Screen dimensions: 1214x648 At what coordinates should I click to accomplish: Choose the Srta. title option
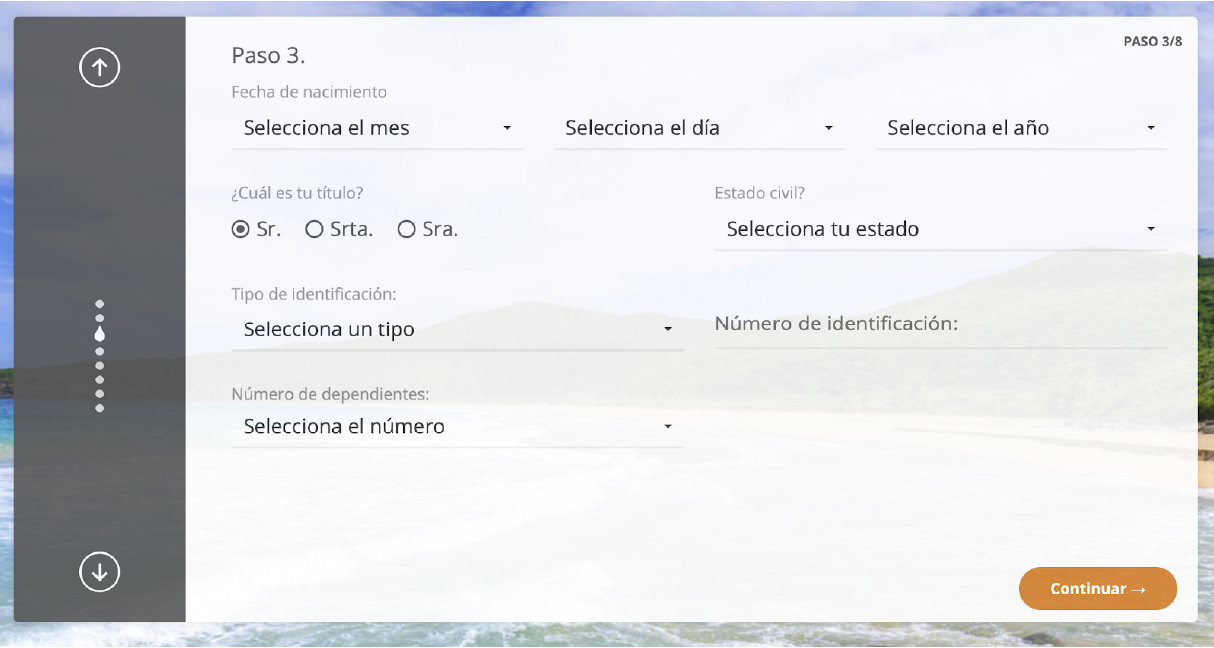tap(314, 230)
